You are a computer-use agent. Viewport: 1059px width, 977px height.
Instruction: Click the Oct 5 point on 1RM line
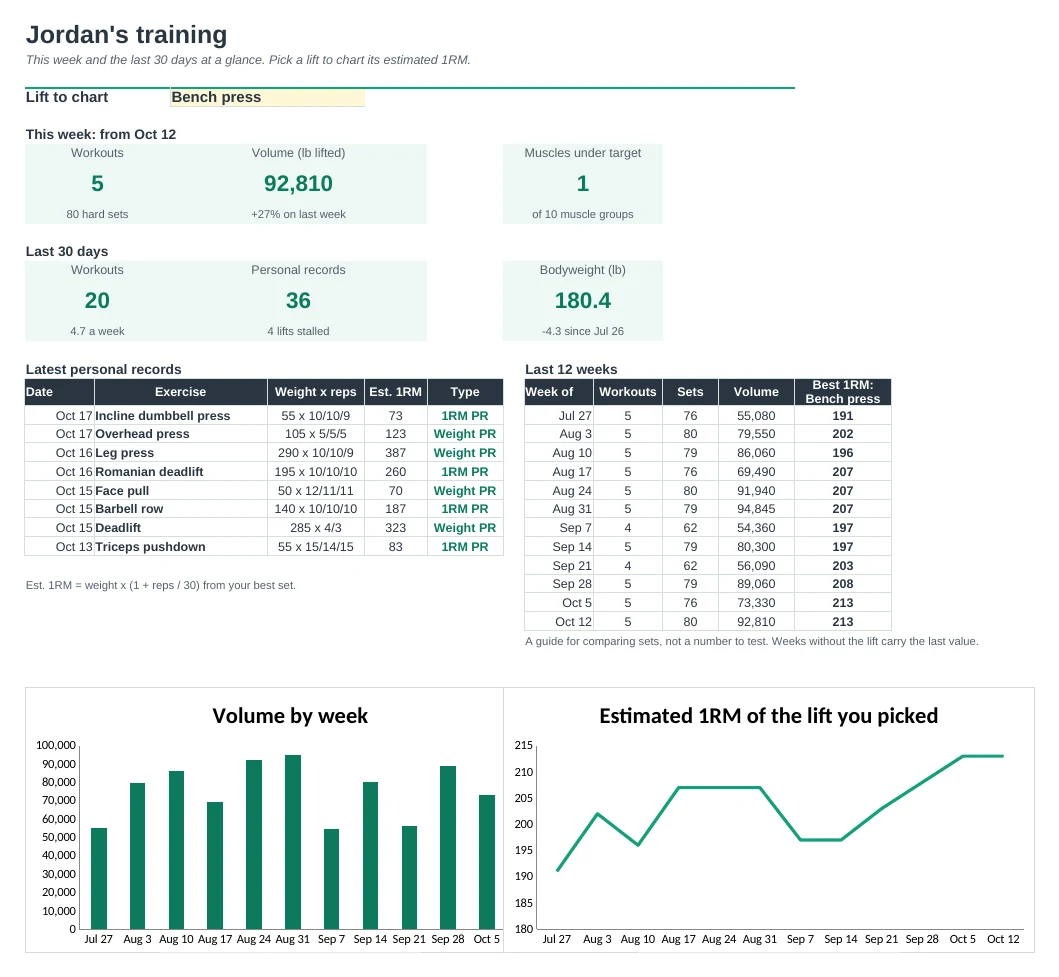(x=962, y=756)
